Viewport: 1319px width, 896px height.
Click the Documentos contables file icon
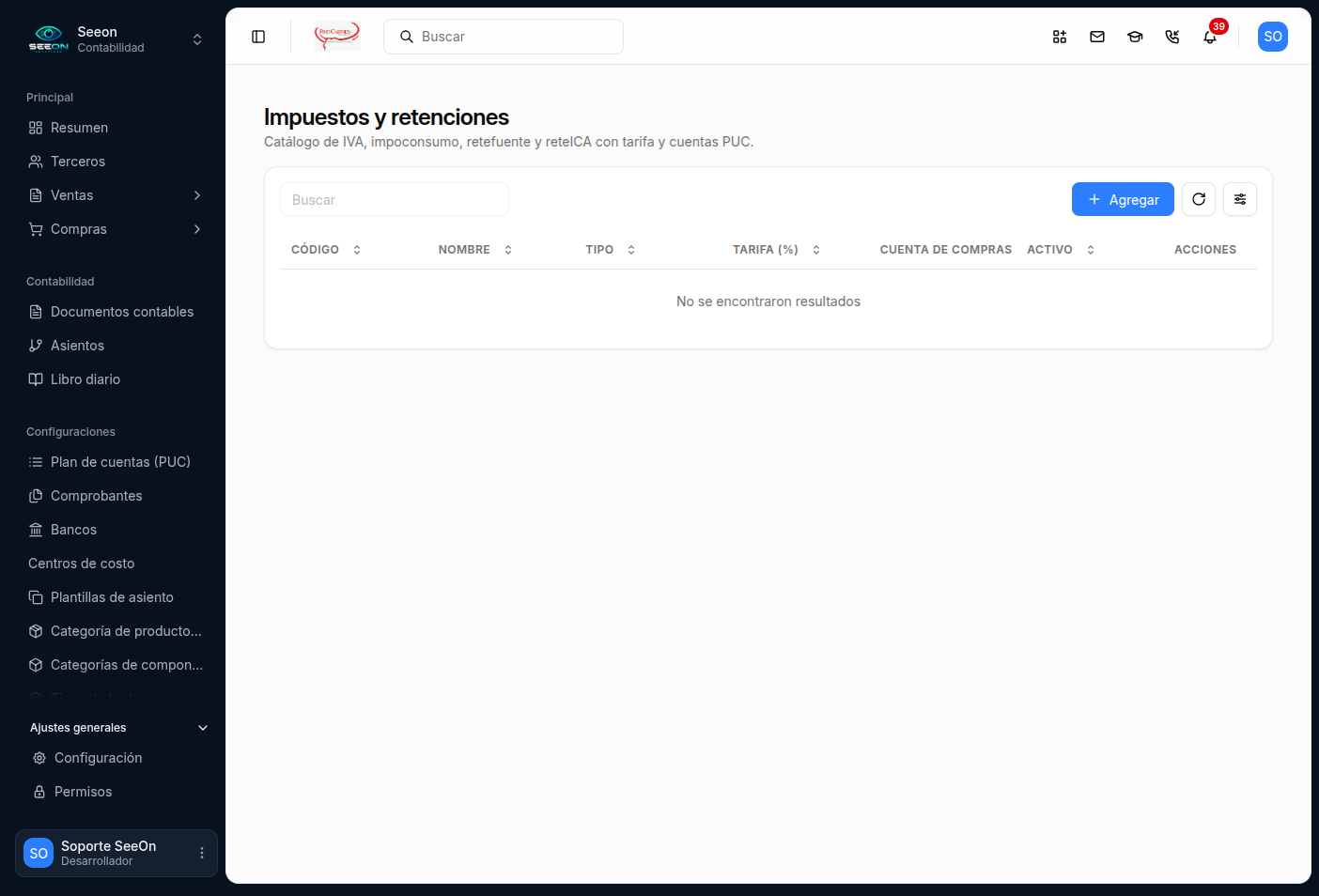pyautogui.click(x=36, y=312)
